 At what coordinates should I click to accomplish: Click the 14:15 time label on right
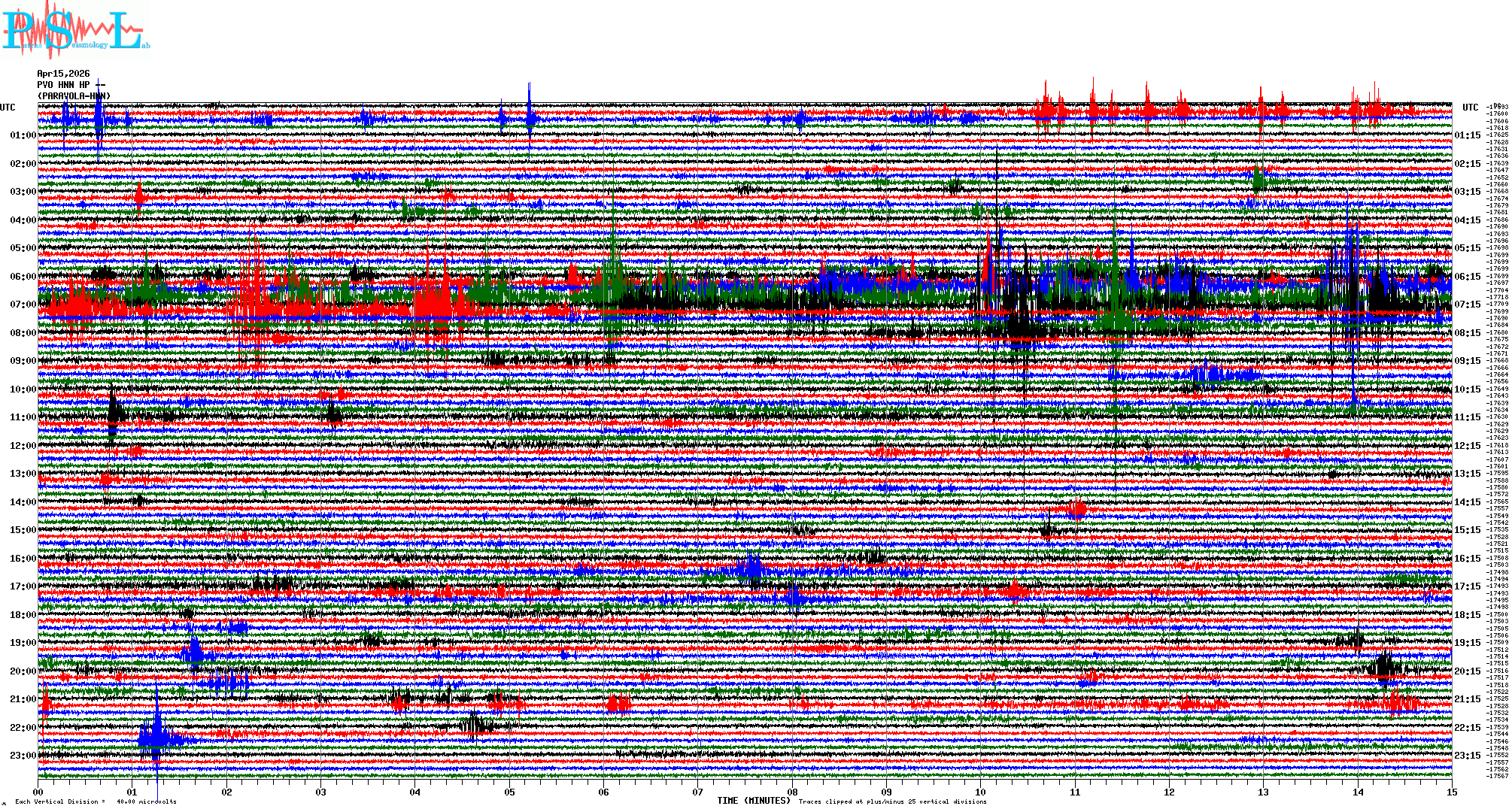coord(1467,502)
